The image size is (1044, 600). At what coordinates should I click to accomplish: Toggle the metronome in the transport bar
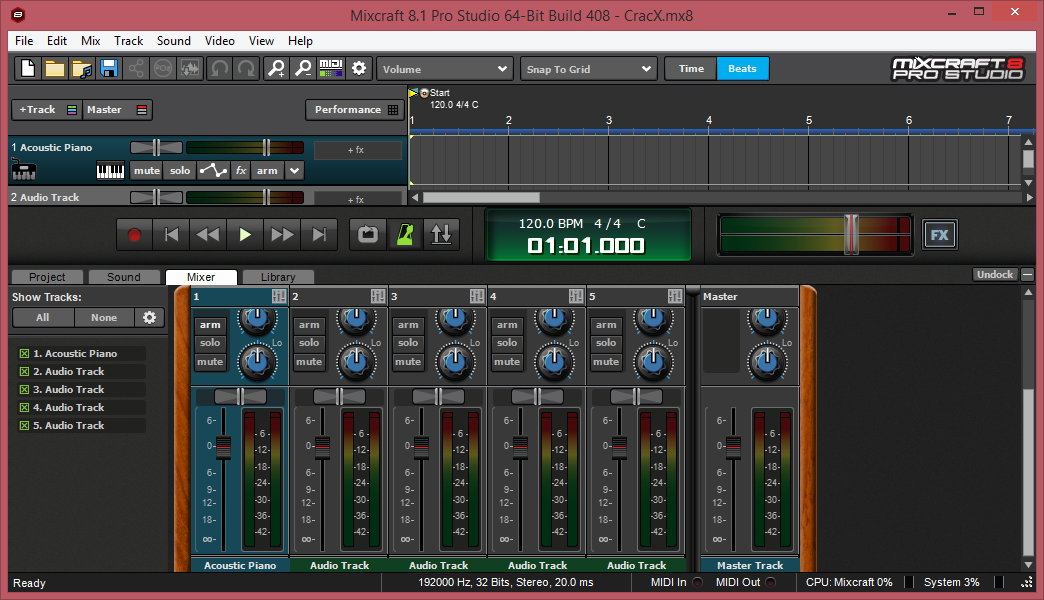click(x=405, y=234)
